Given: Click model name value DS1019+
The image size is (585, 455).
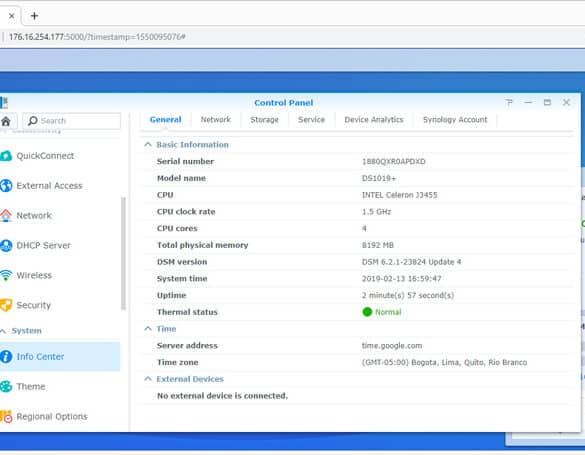Looking at the screenshot, I should (x=379, y=178).
